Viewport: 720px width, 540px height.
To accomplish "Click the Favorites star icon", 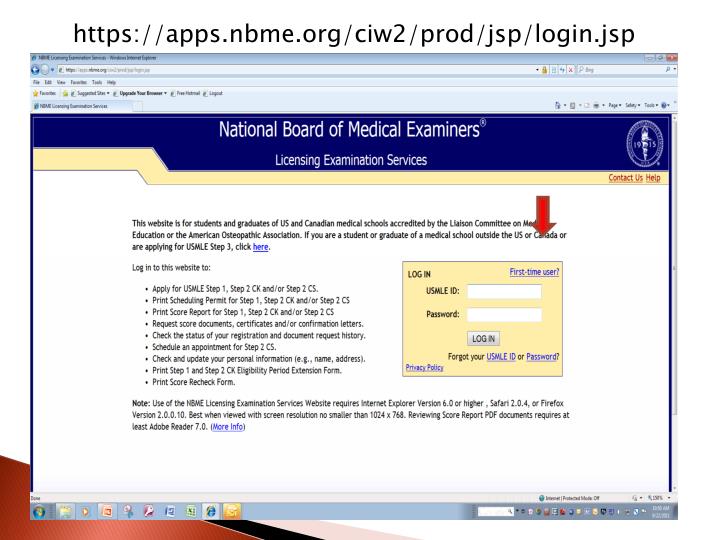I will coord(36,93).
